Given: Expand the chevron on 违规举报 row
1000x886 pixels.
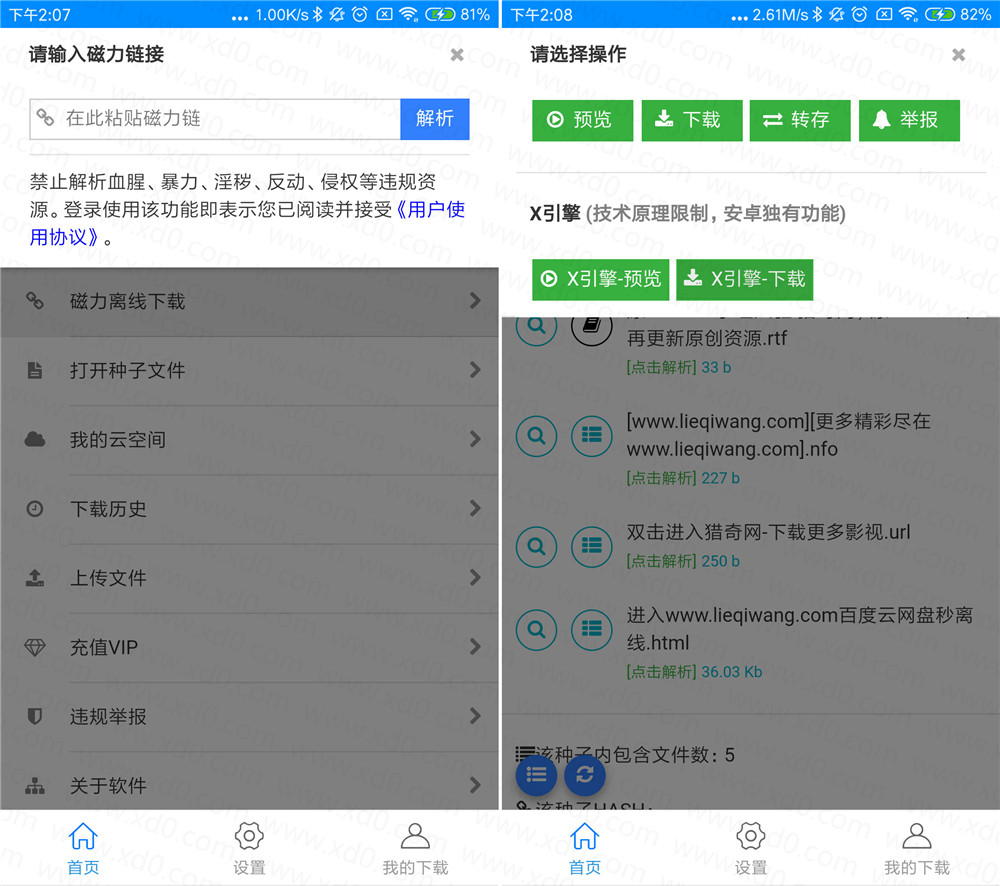Looking at the screenshot, I should pos(475,716).
